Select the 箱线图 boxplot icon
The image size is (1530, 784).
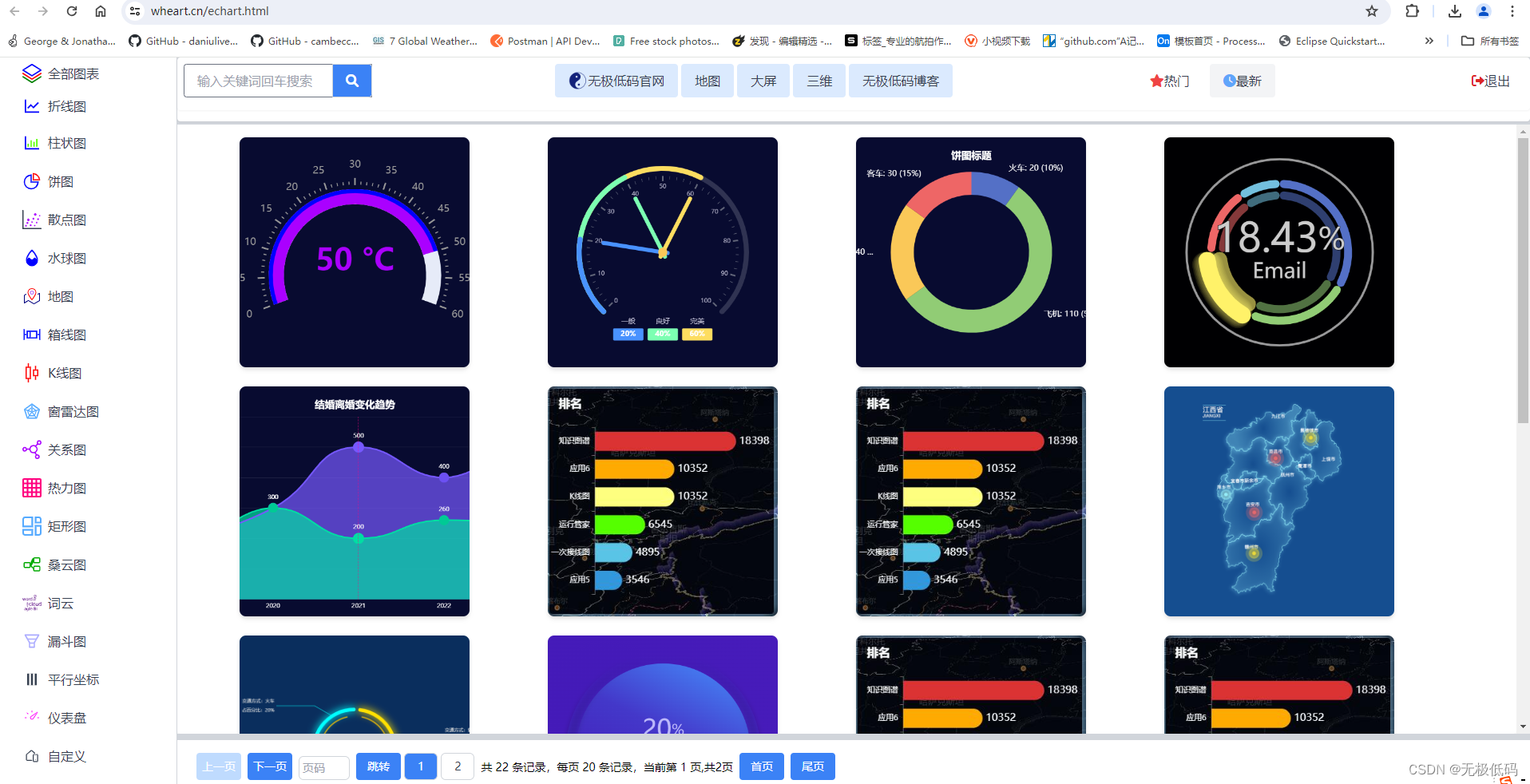(32, 335)
